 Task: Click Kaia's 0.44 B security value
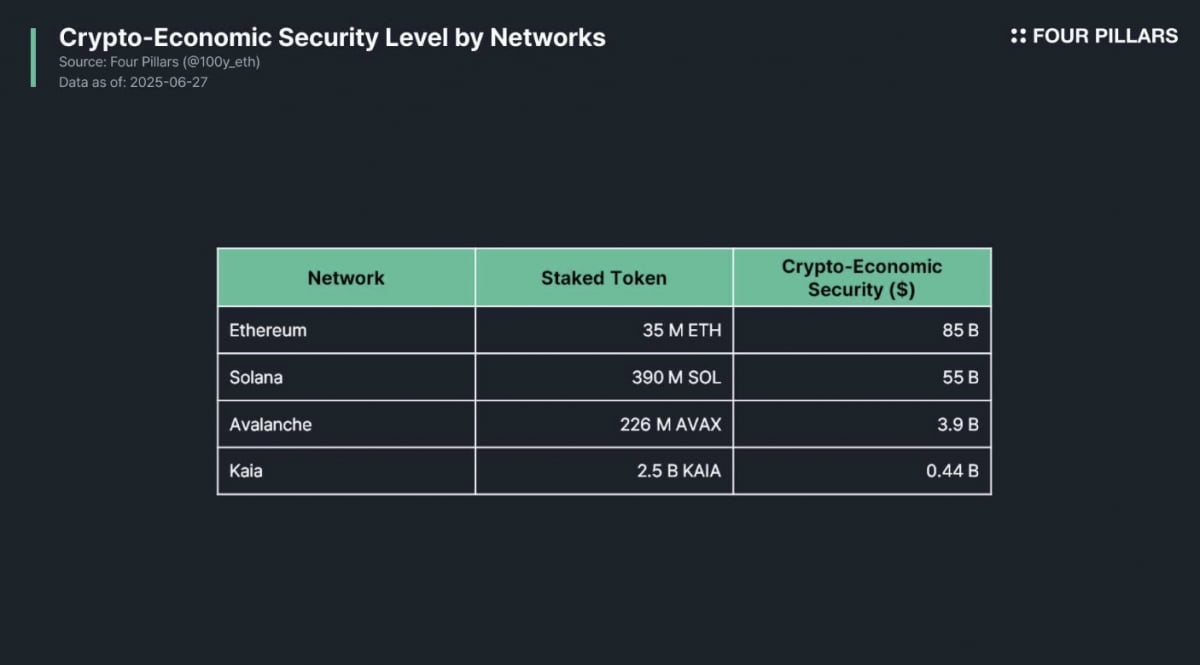click(x=952, y=470)
